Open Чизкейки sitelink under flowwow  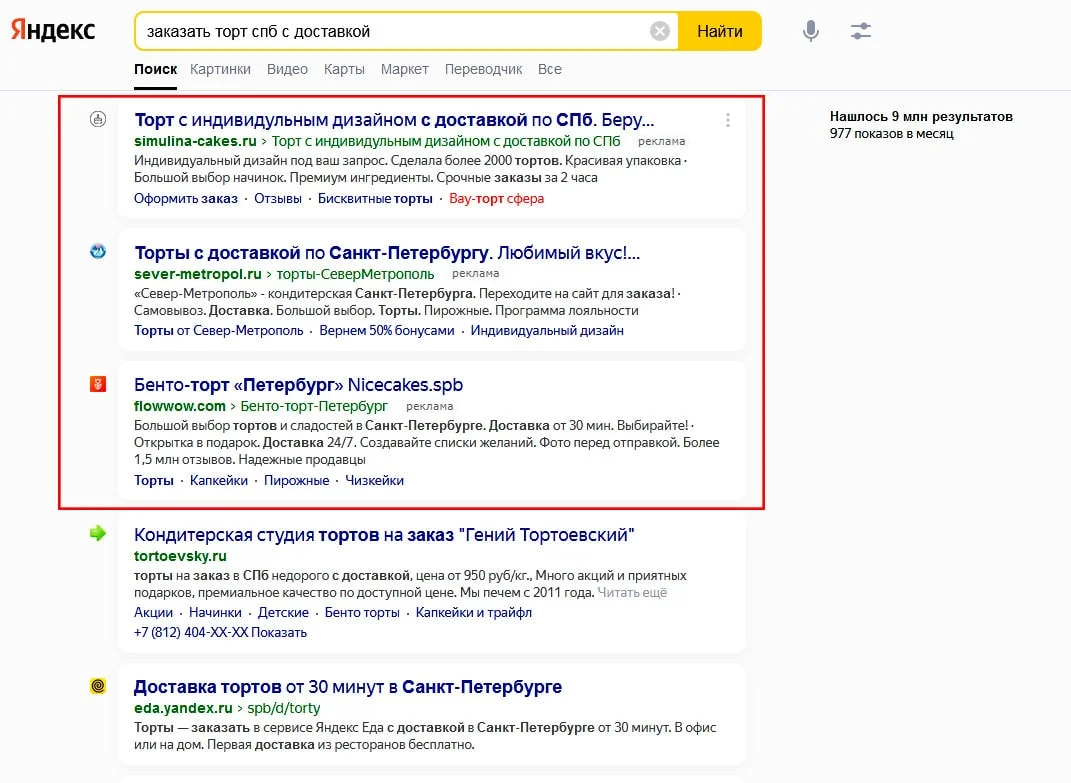coord(375,480)
